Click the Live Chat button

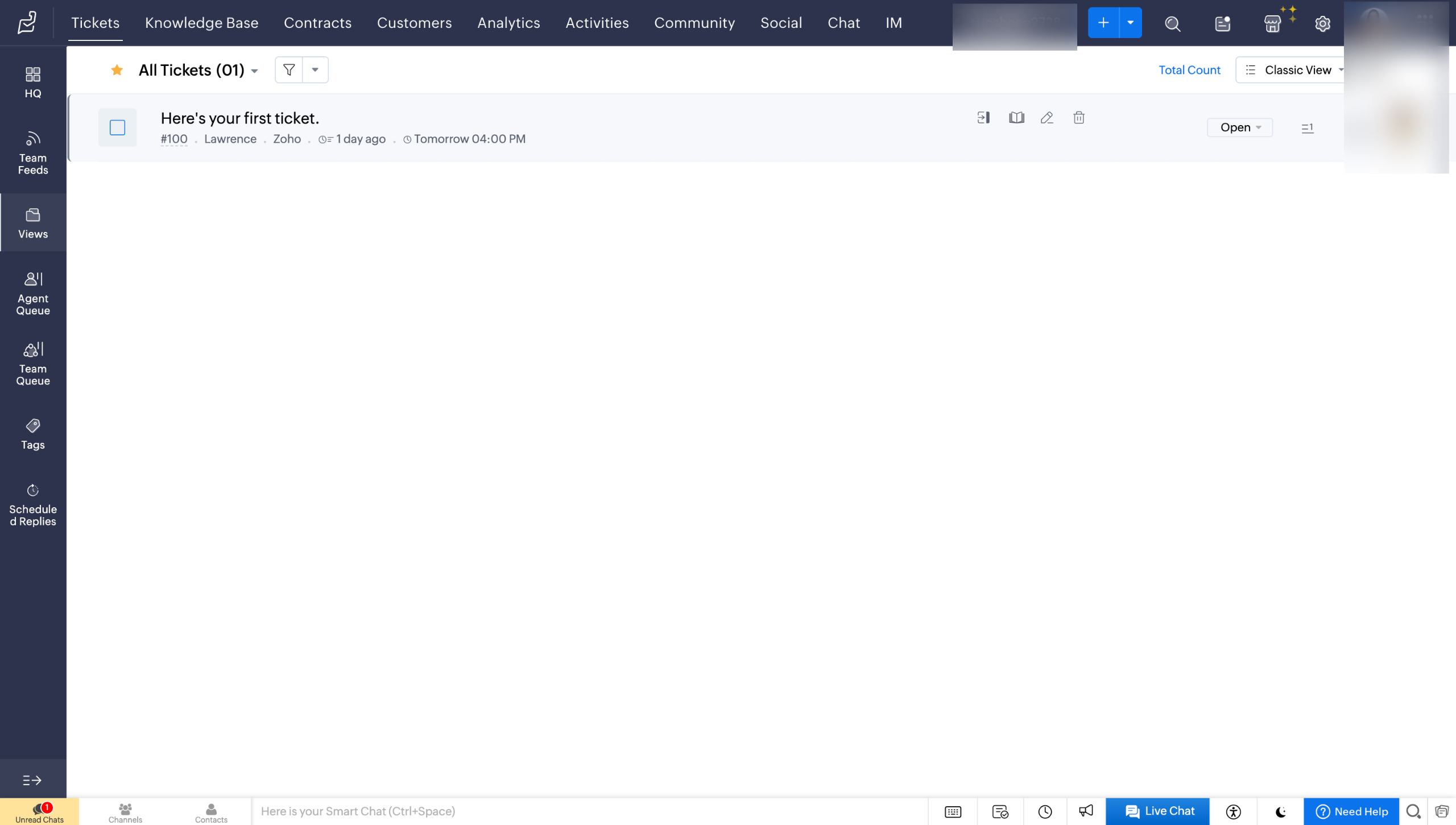pos(1158,811)
